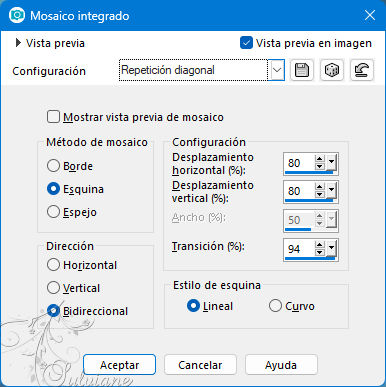Screen dimensions: 386x387
Task: Click inside the Desplazamiento vertical value field
Action: click(299, 191)
